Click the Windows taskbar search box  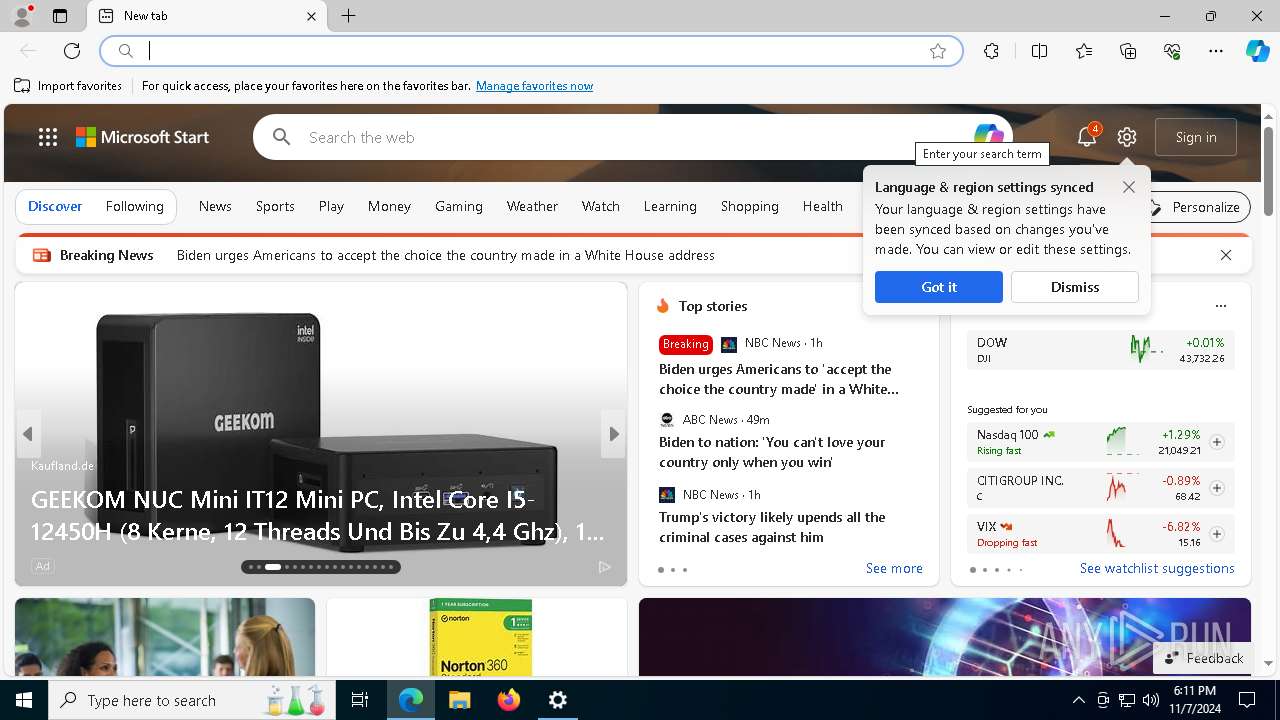coord(192,700)
